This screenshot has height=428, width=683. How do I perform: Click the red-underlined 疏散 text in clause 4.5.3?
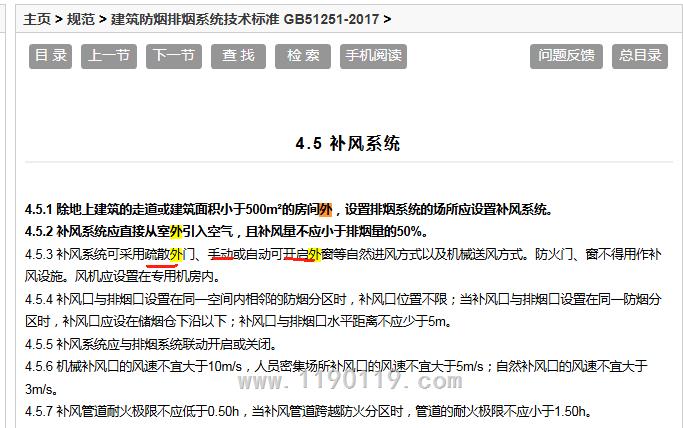[x=157, y=254]
